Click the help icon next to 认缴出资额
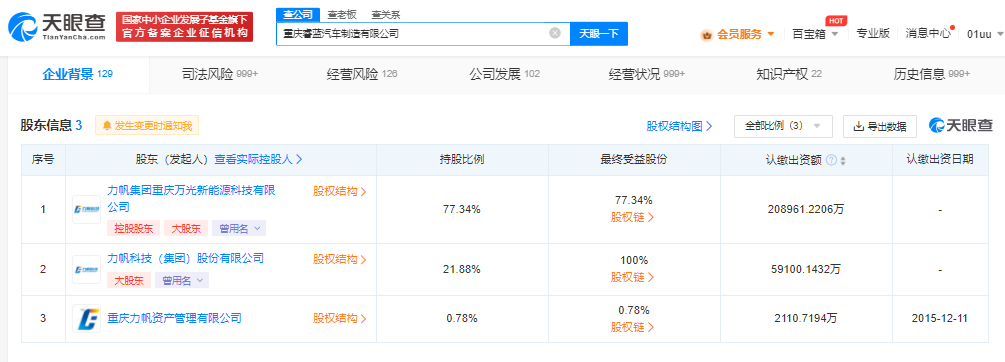 [x=831, y=160]
